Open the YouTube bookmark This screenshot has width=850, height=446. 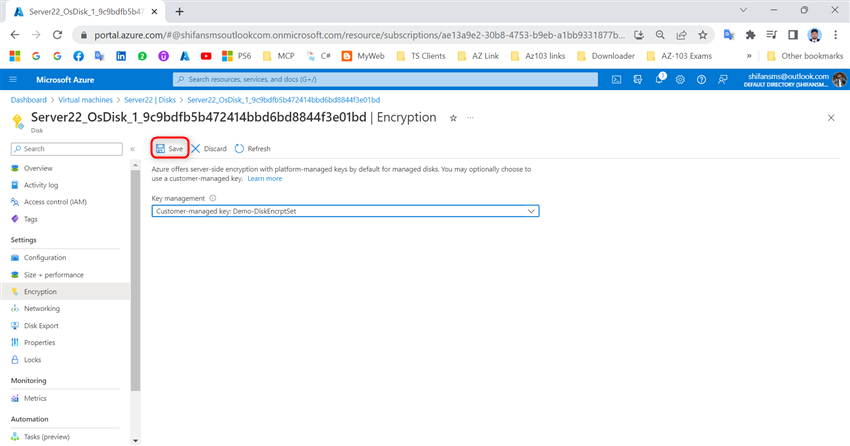point(206,56)
